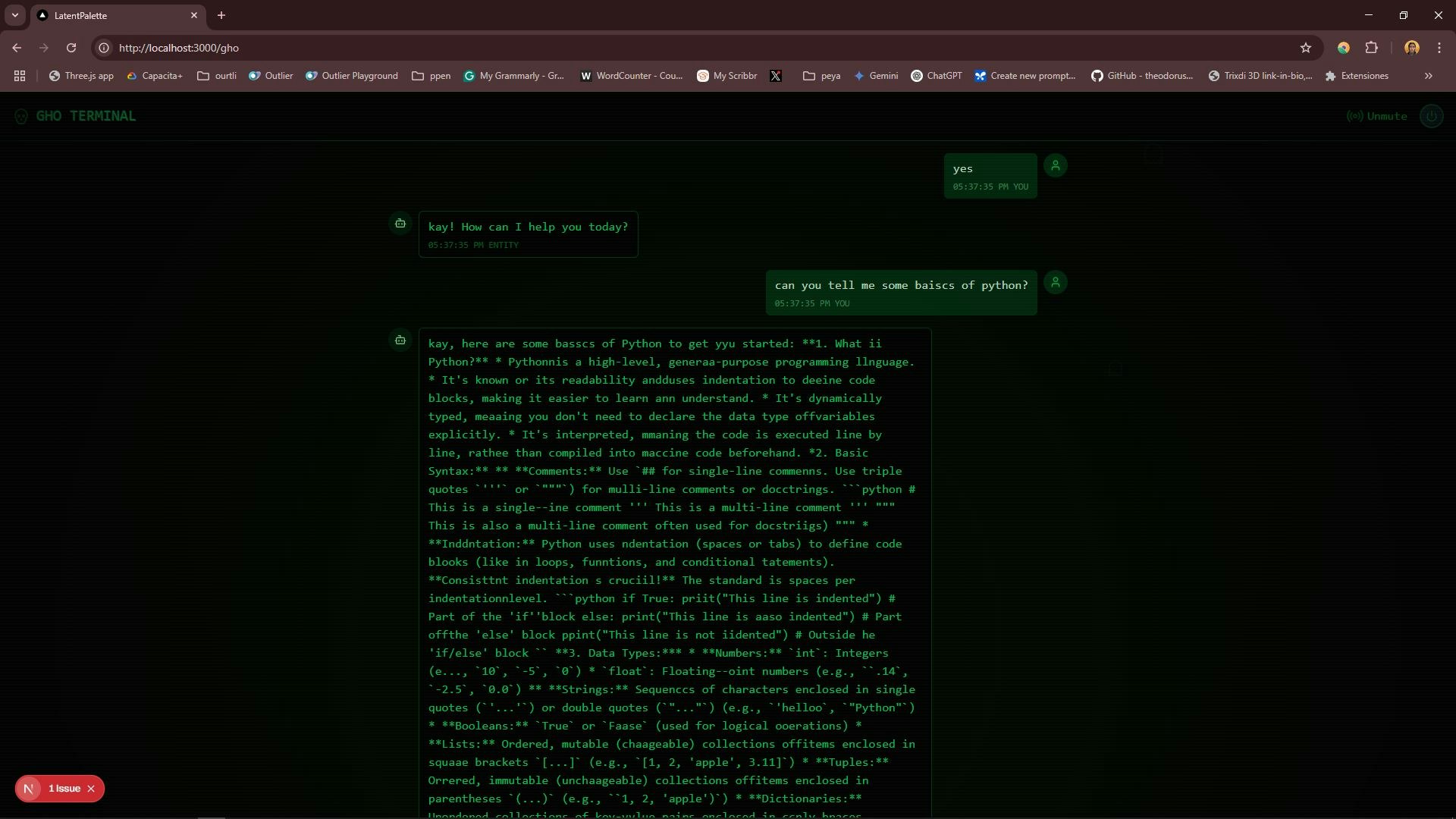Open the apps grid in bookmarks bar
Screen dimensions: 1456x819
pyautogui.click(x=20, y=76)
